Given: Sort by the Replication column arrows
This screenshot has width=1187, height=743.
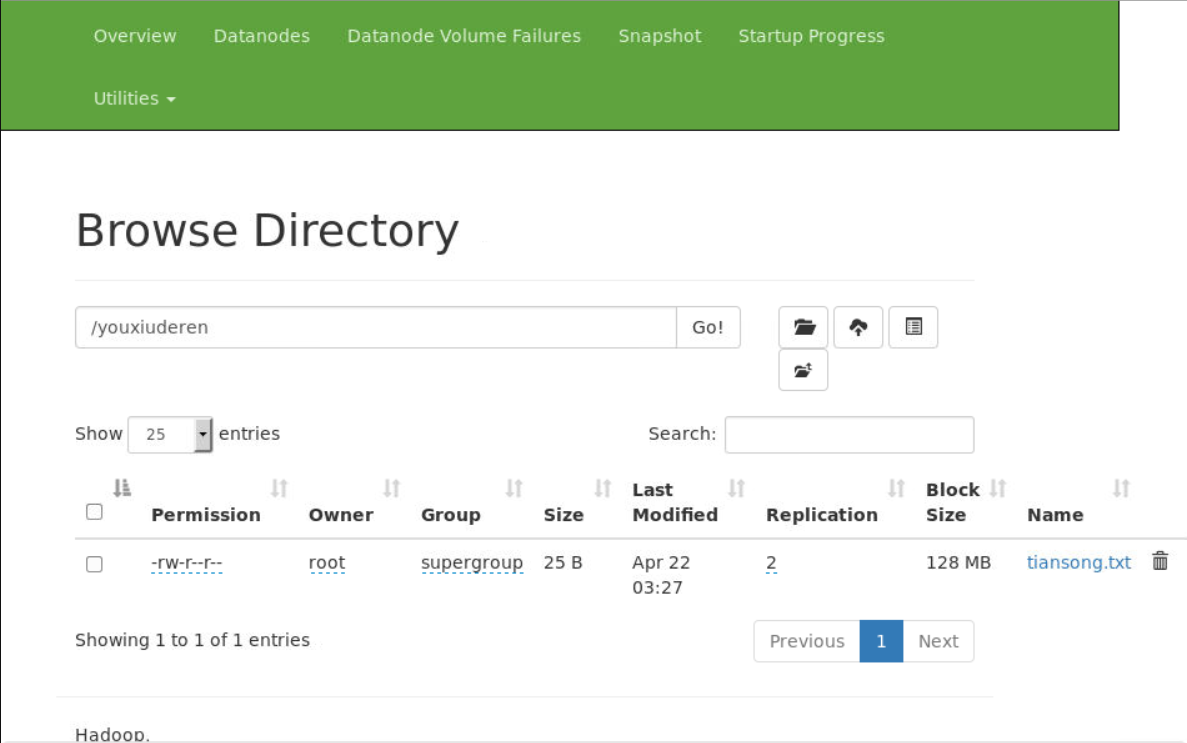Looking at the screenshot, I should point(896,489).
